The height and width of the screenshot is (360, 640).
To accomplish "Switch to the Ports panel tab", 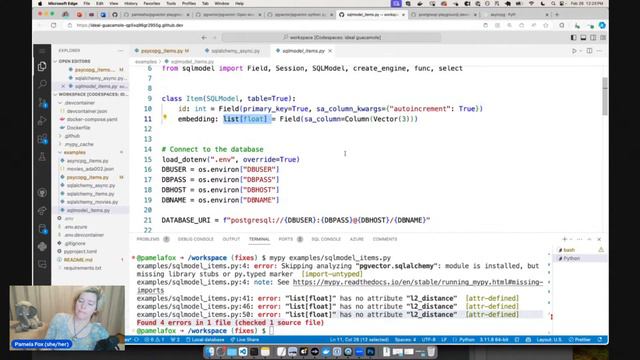I will pos(286,239).
